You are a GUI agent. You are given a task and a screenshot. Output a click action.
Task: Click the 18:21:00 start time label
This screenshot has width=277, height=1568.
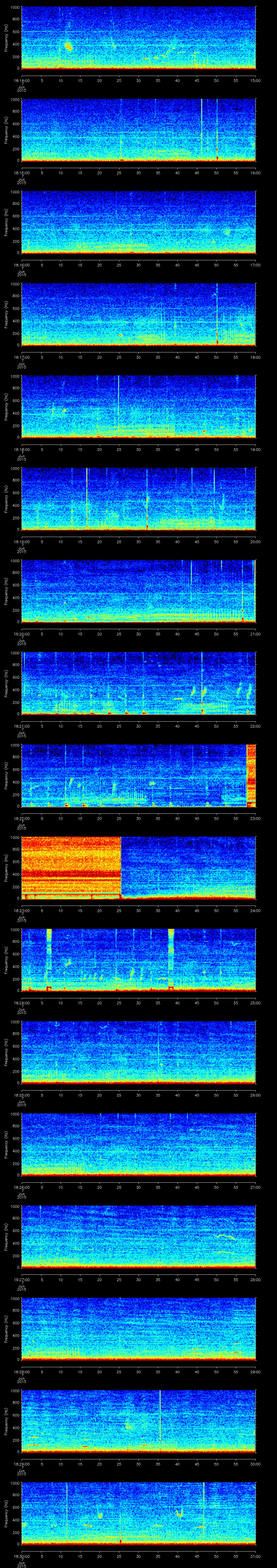coord(21,726)
